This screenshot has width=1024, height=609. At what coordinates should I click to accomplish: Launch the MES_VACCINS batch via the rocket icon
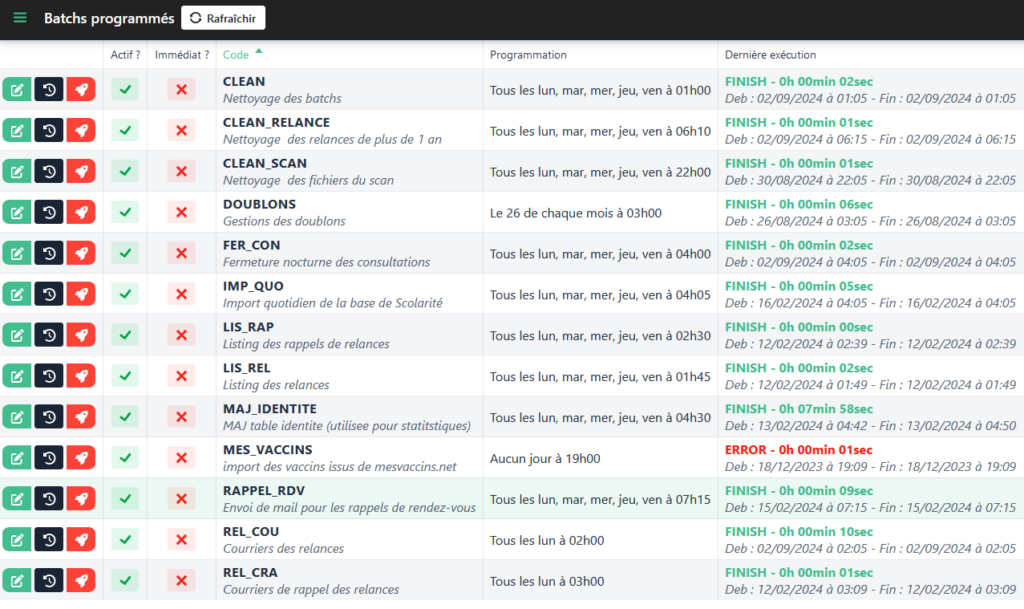(x=81, y=458)
